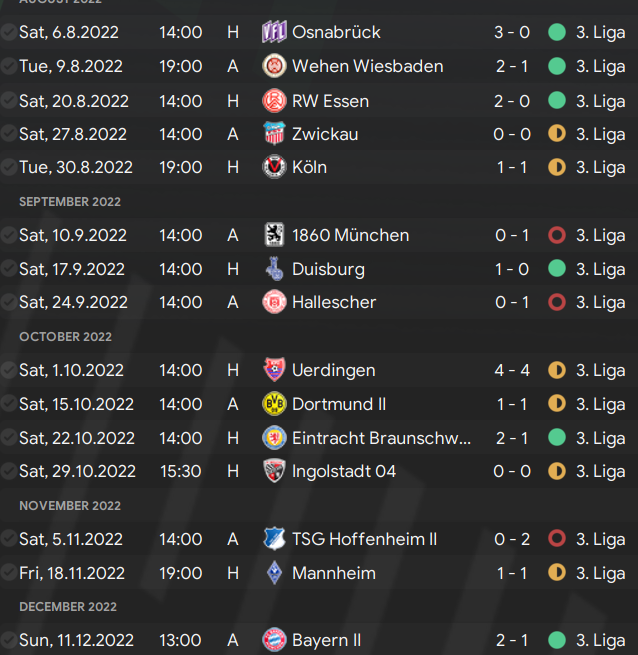The image size is (638, 655).
Task: Toggle the checkmark beside Sat, 10.9.2022 match
Action: pyautogui.click(x=8, y=235)
